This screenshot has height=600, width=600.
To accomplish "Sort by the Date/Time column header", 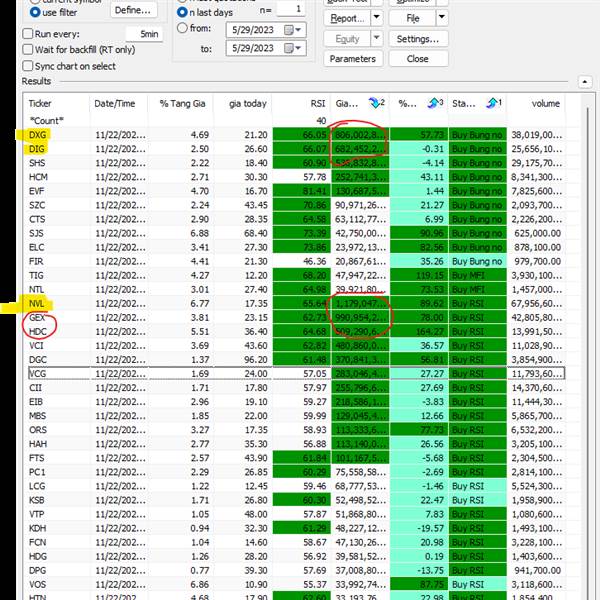I will (x=119, y=103).
